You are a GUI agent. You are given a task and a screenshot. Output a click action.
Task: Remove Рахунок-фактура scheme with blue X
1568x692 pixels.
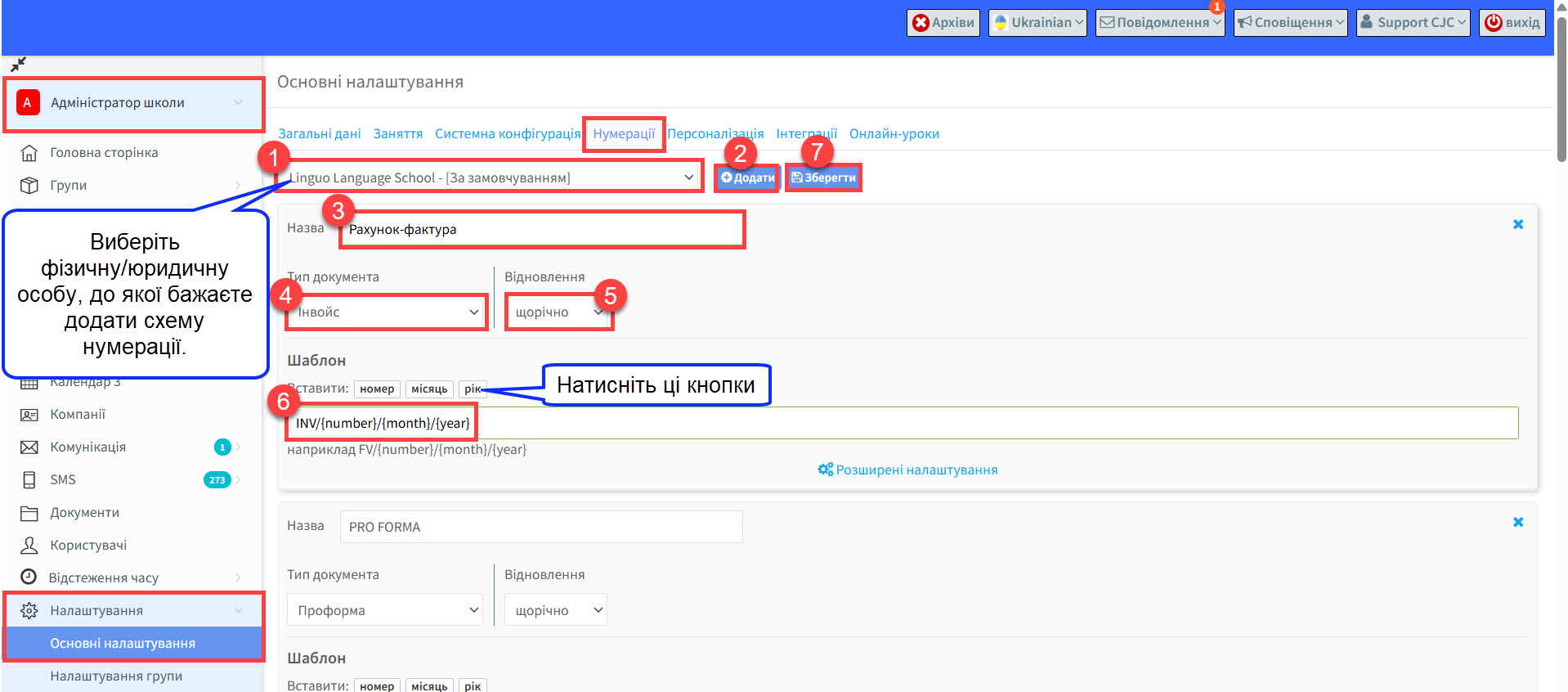tap(1518, 224)
